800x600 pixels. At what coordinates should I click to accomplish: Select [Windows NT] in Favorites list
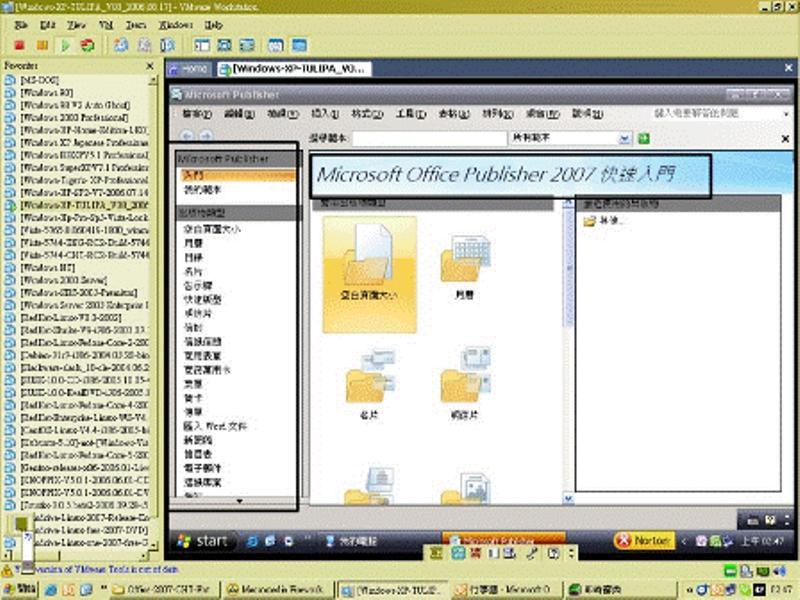pyautogui.click(x=47, y=268)
